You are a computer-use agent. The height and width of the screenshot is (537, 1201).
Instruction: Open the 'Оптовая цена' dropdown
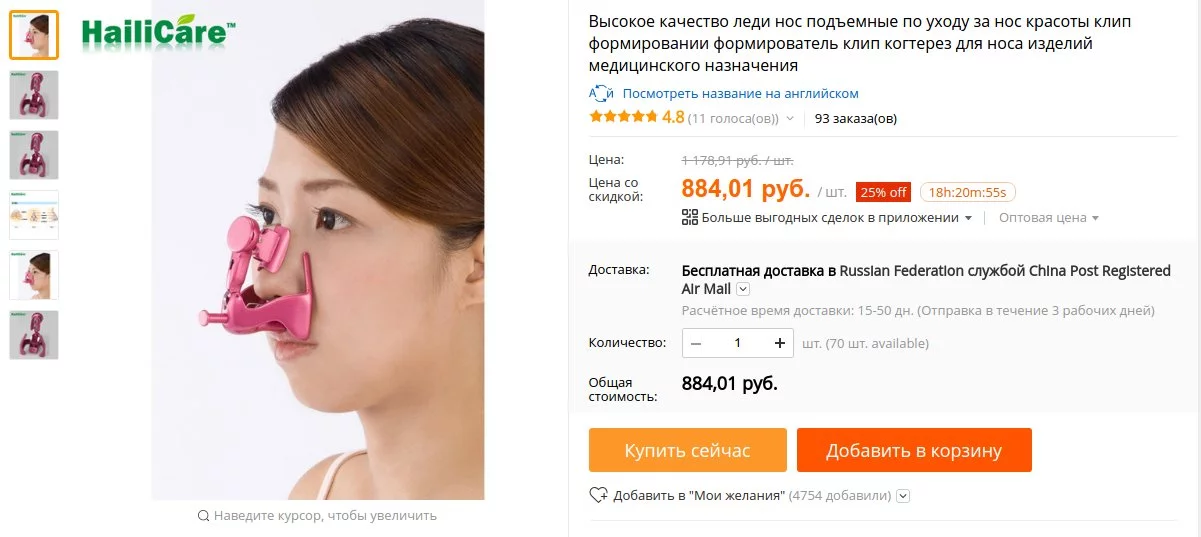(1049, 217)
